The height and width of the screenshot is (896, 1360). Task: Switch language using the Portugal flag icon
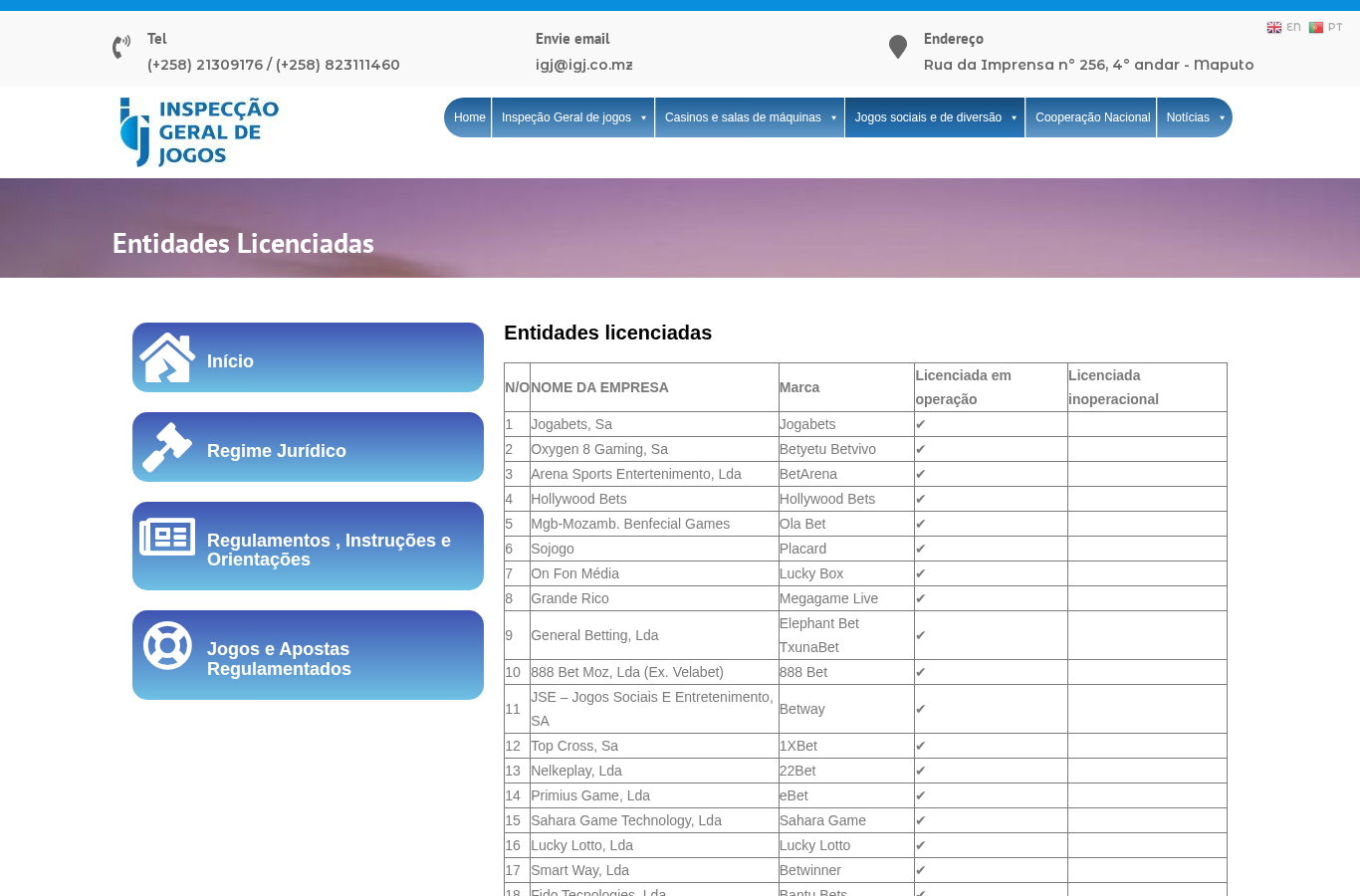click(1315, 28)
